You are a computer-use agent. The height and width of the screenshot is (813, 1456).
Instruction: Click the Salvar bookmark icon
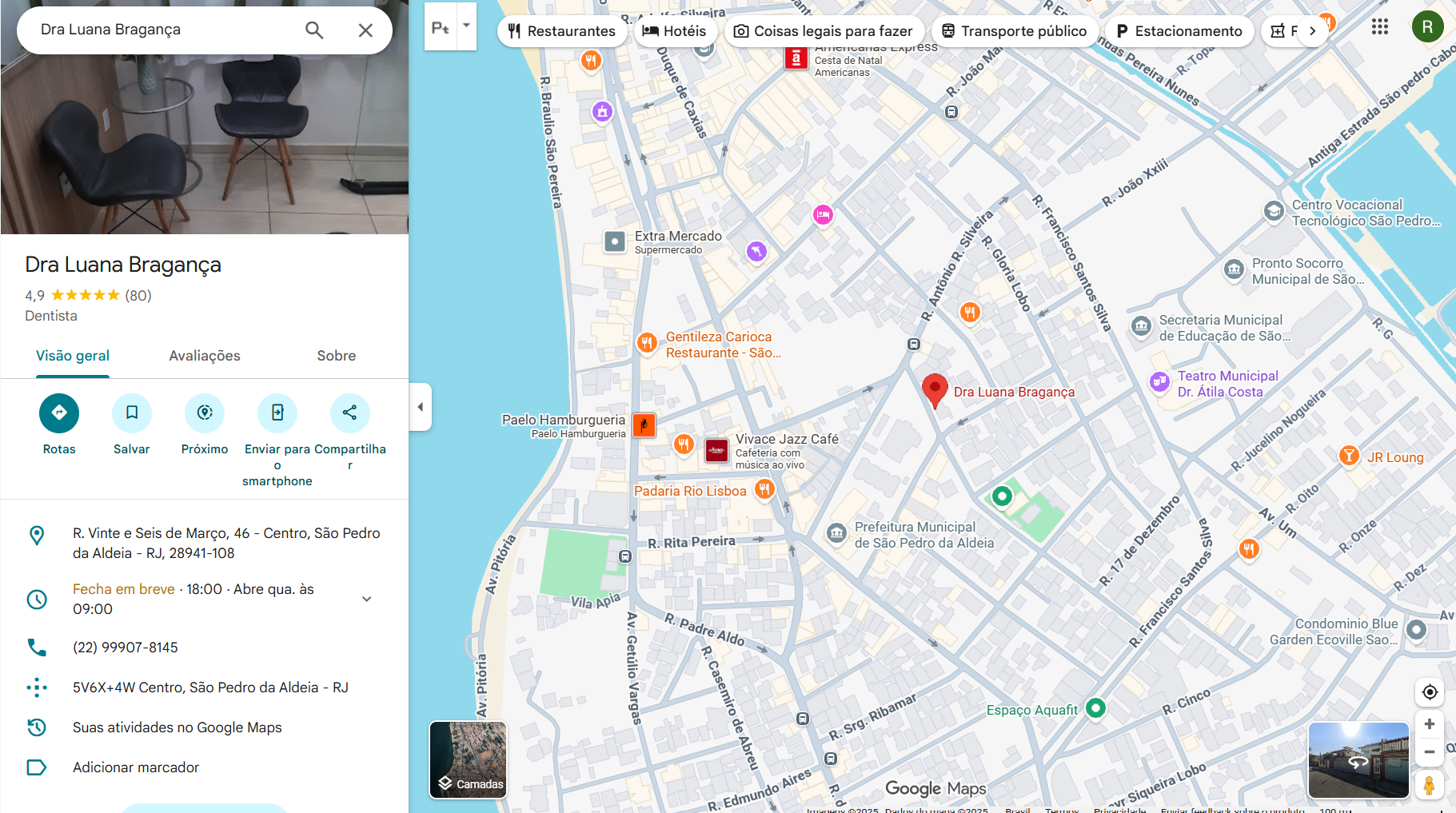[131, 412]
